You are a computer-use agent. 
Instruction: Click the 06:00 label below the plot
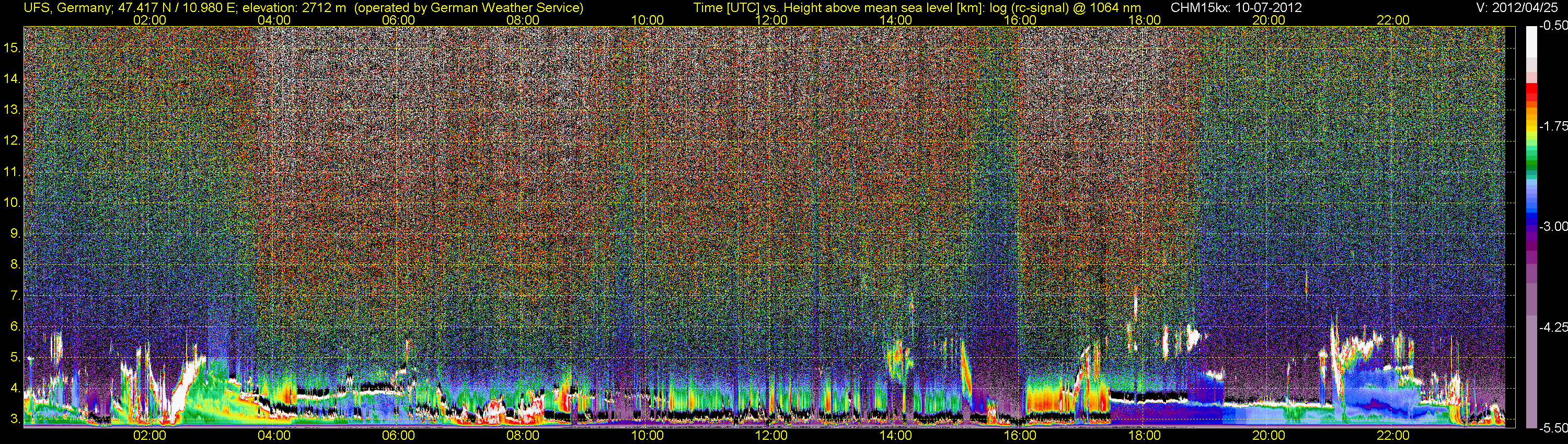(398, 436)
